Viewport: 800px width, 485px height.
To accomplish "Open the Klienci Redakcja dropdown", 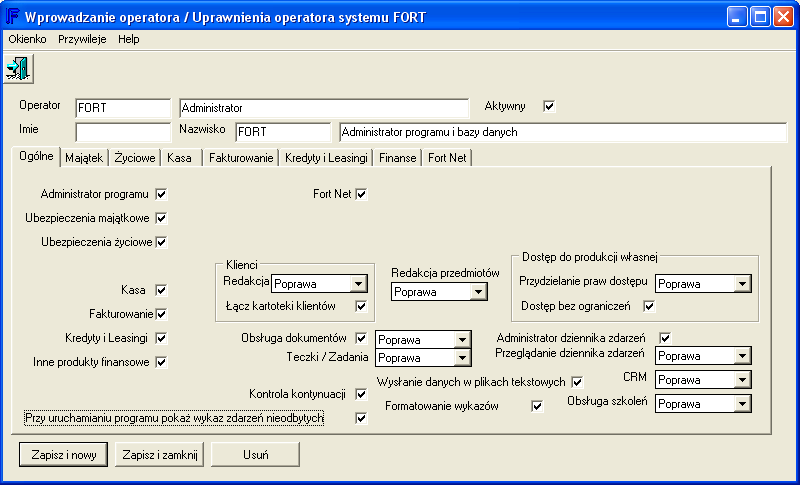I will [x=319, y=284].
